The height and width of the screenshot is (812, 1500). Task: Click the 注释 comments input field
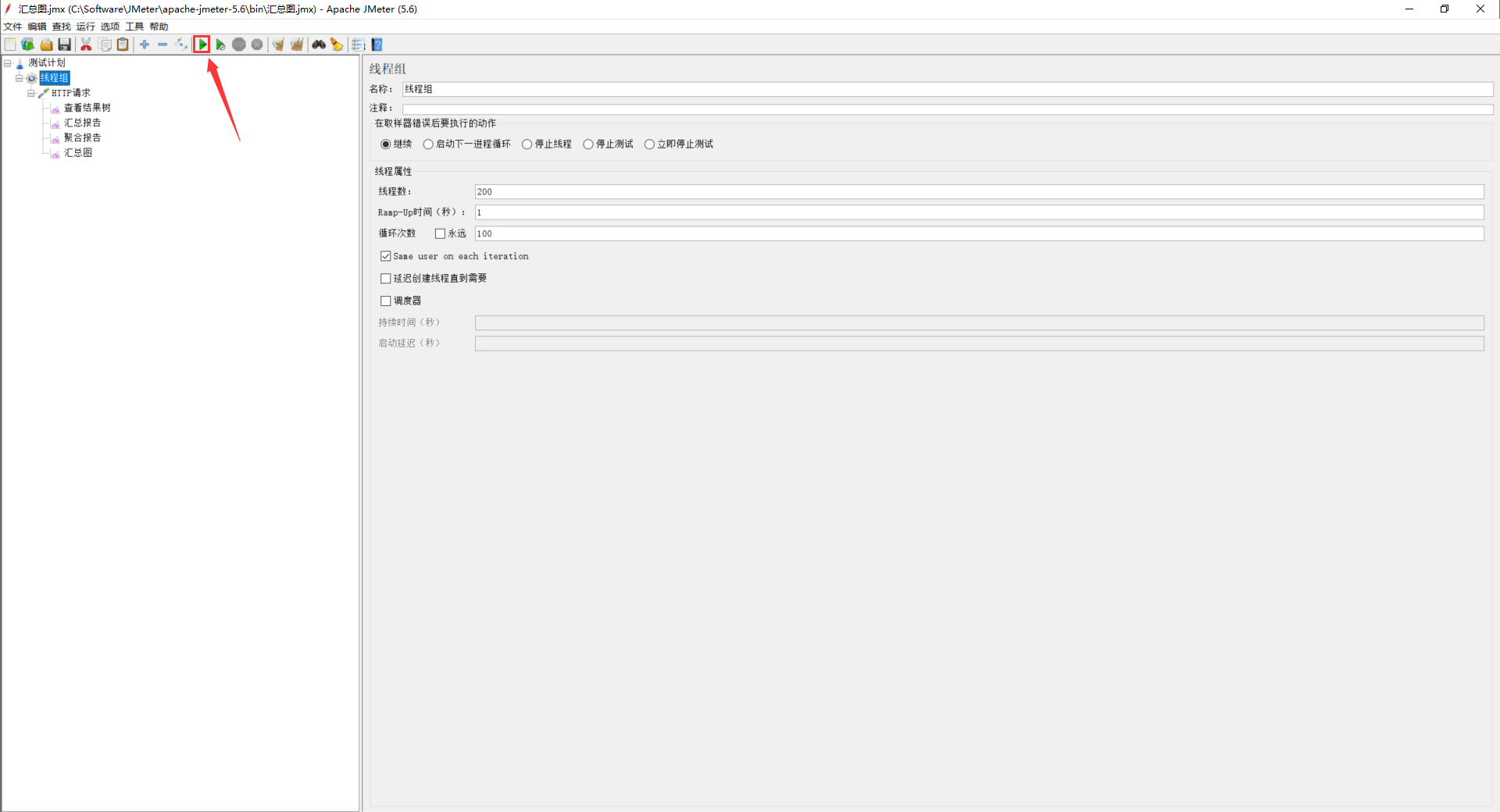(x=947, y=109)
